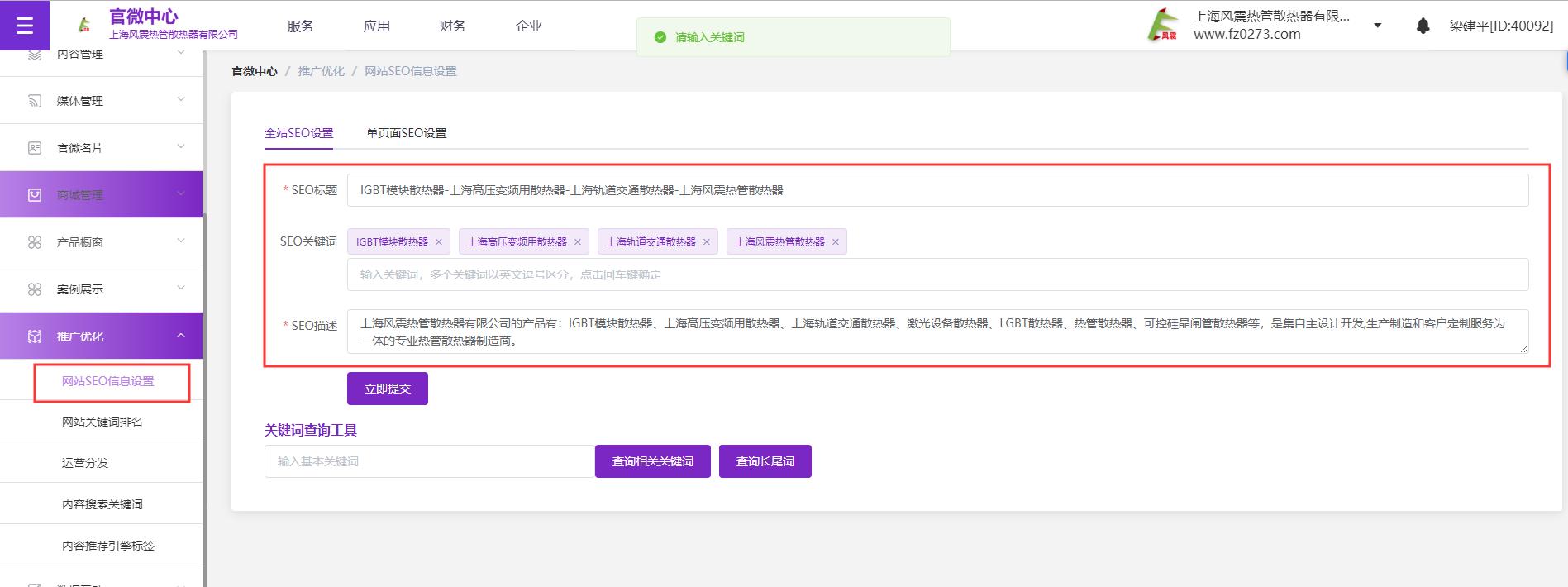Click the 网站SEO信息设置 breadcrumb text
Screen dimensions: 1568x587
click(411, 71)
